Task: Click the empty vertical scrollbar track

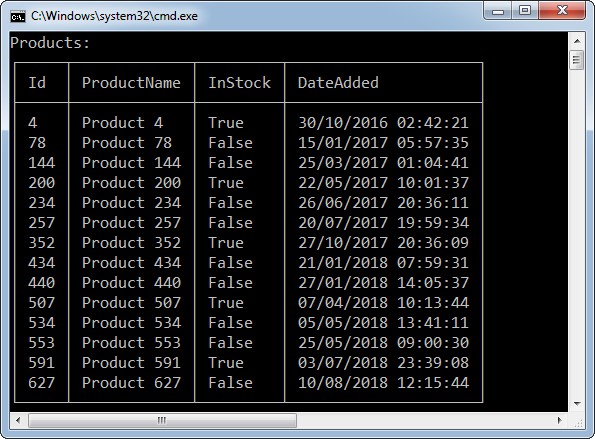Action: (577, 233)
